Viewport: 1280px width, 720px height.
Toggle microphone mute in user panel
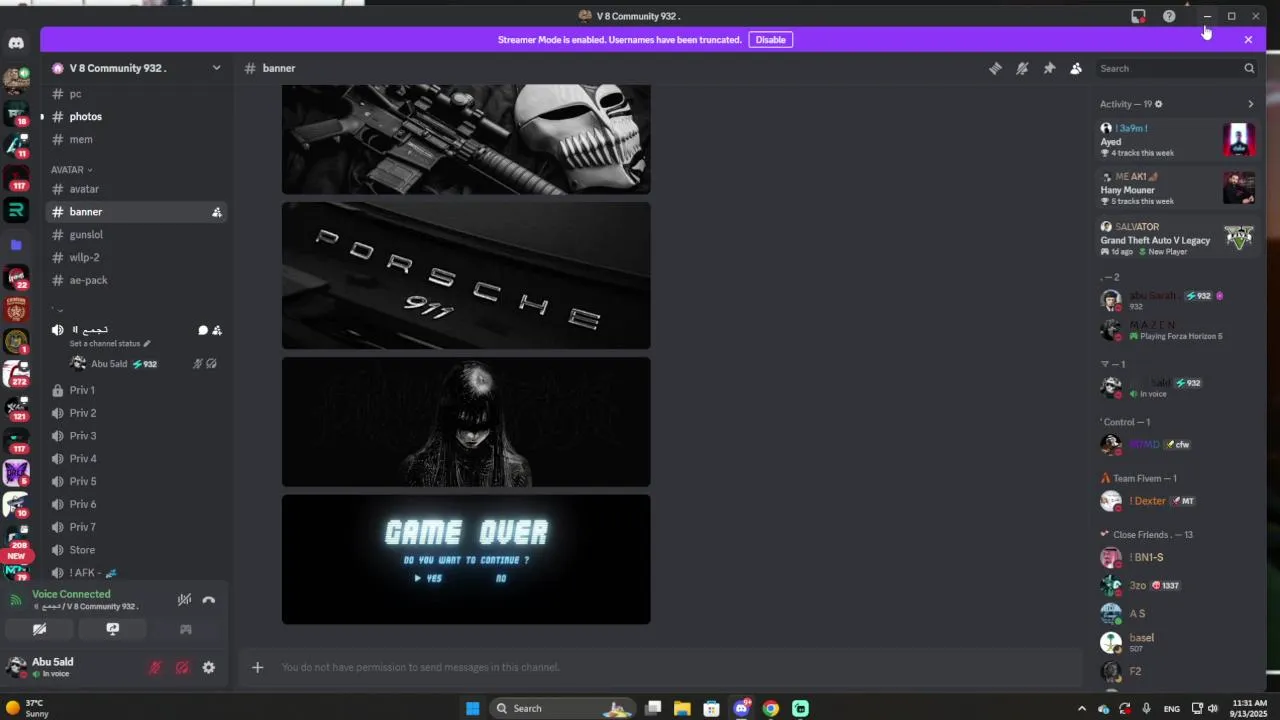[x=155, y=667]
